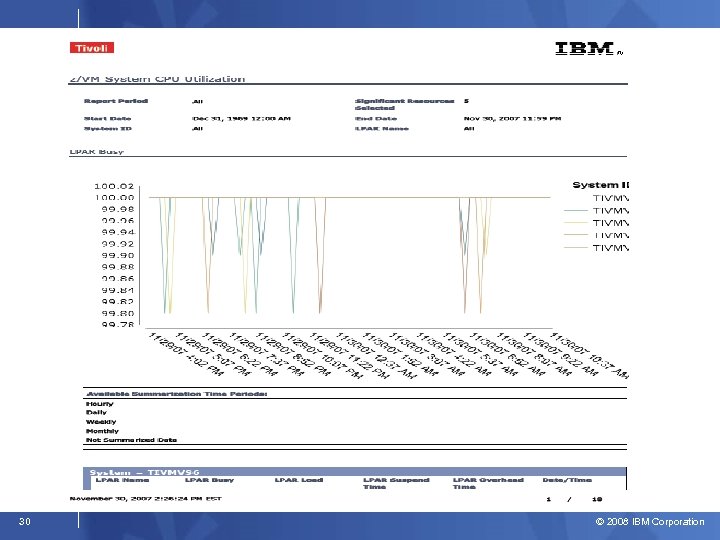Click the All value beside header LPAR Name
720x540 pixels.
point(469,129)
